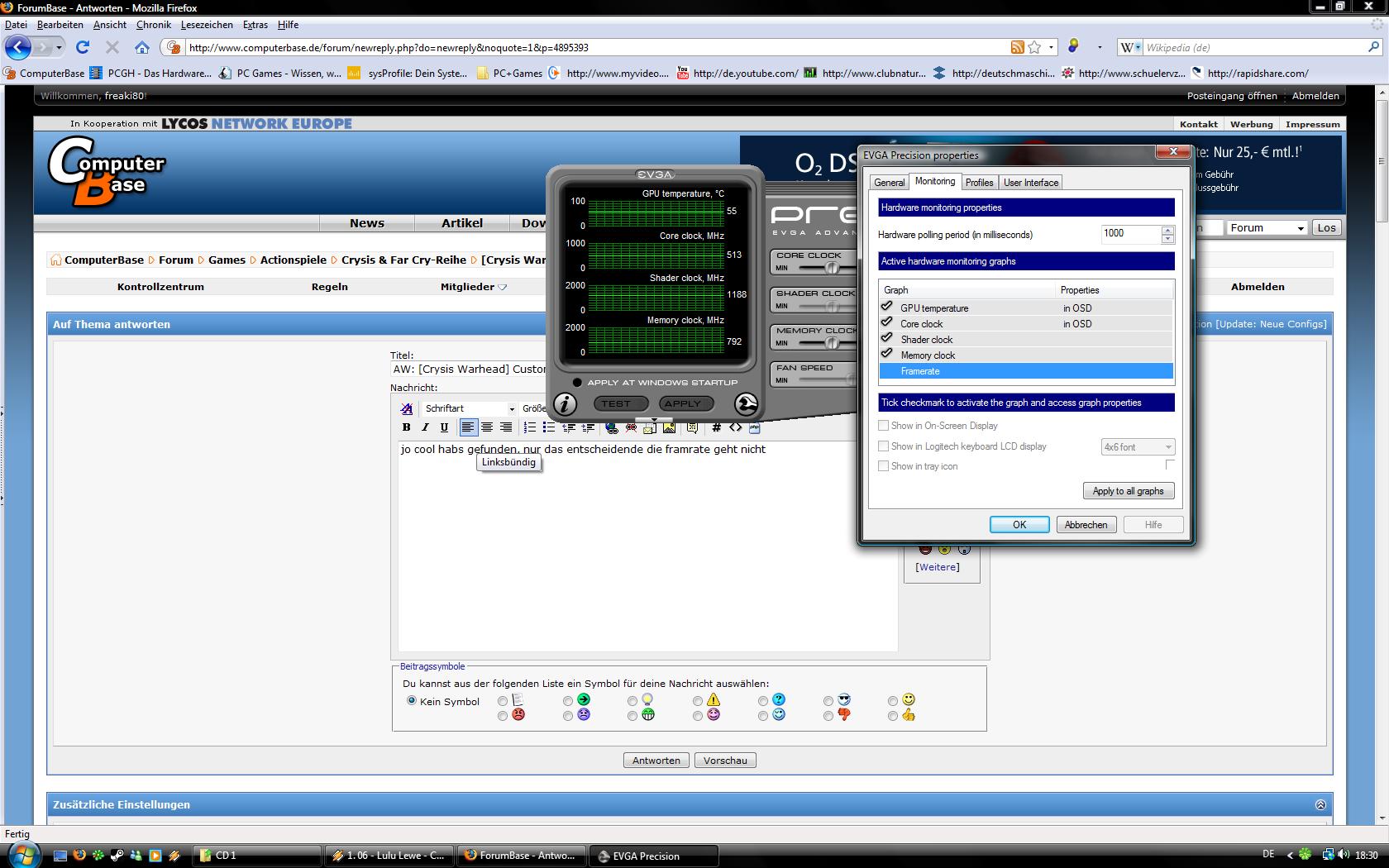The width and height of the screenshot is (1389, 868).
Task: Enable Show in On-Screen Display checkbox
Action: point(884,426)
